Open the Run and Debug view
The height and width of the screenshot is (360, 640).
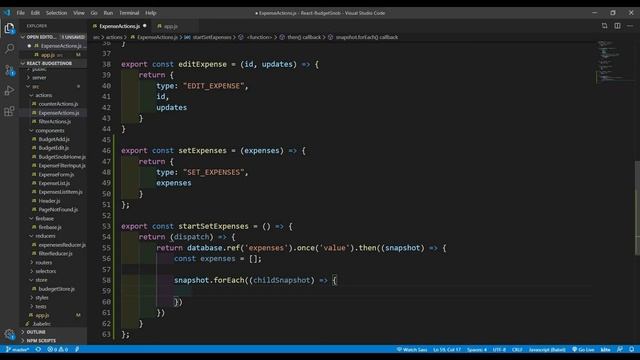pos(9,91)
